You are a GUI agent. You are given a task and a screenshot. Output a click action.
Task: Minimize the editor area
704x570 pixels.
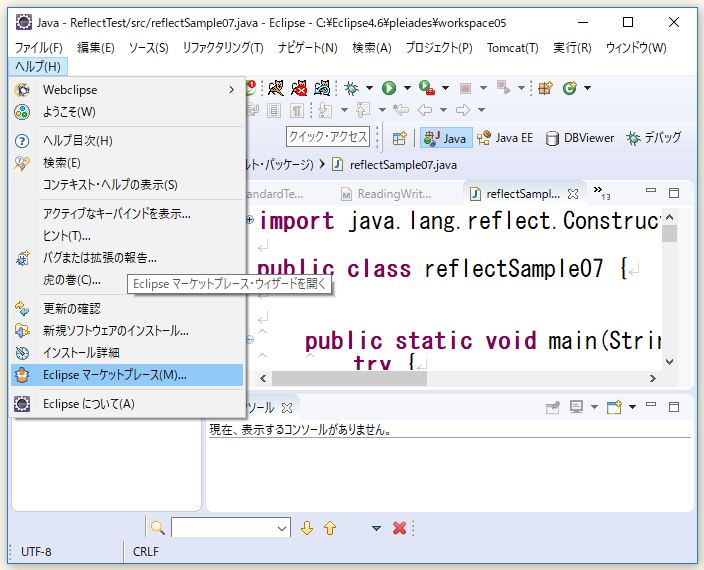click(x=651, y=191)
